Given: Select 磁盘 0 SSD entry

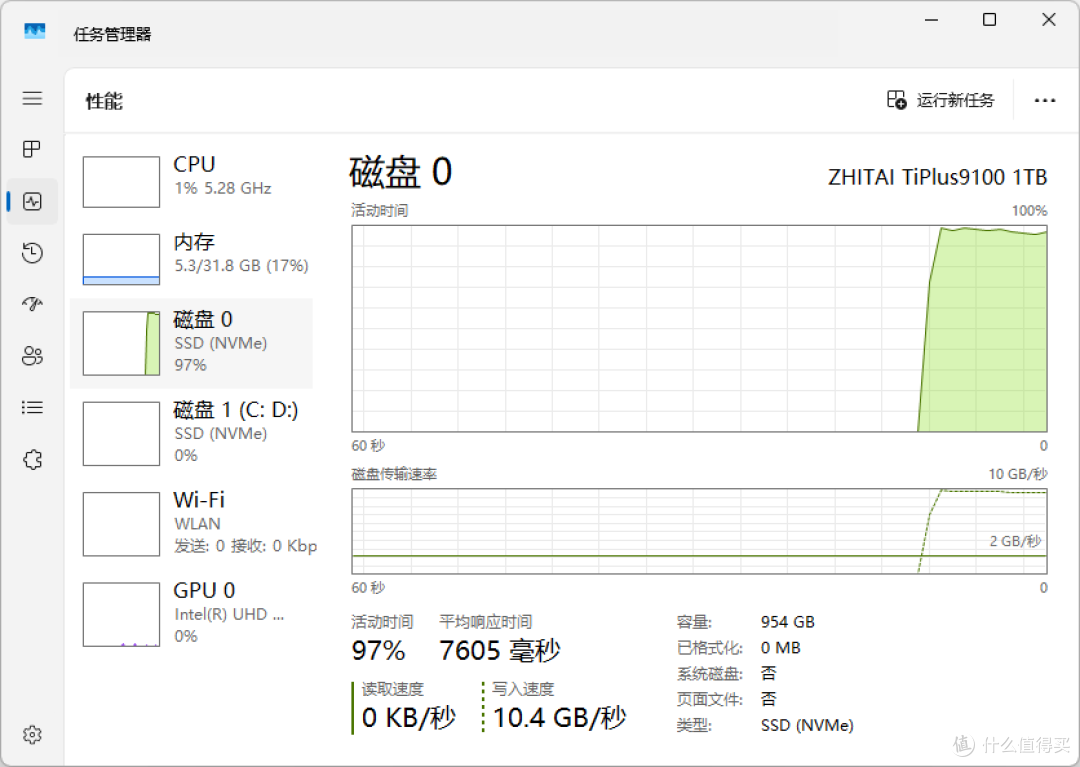Looking at the screenshot, I should [191, 343].
